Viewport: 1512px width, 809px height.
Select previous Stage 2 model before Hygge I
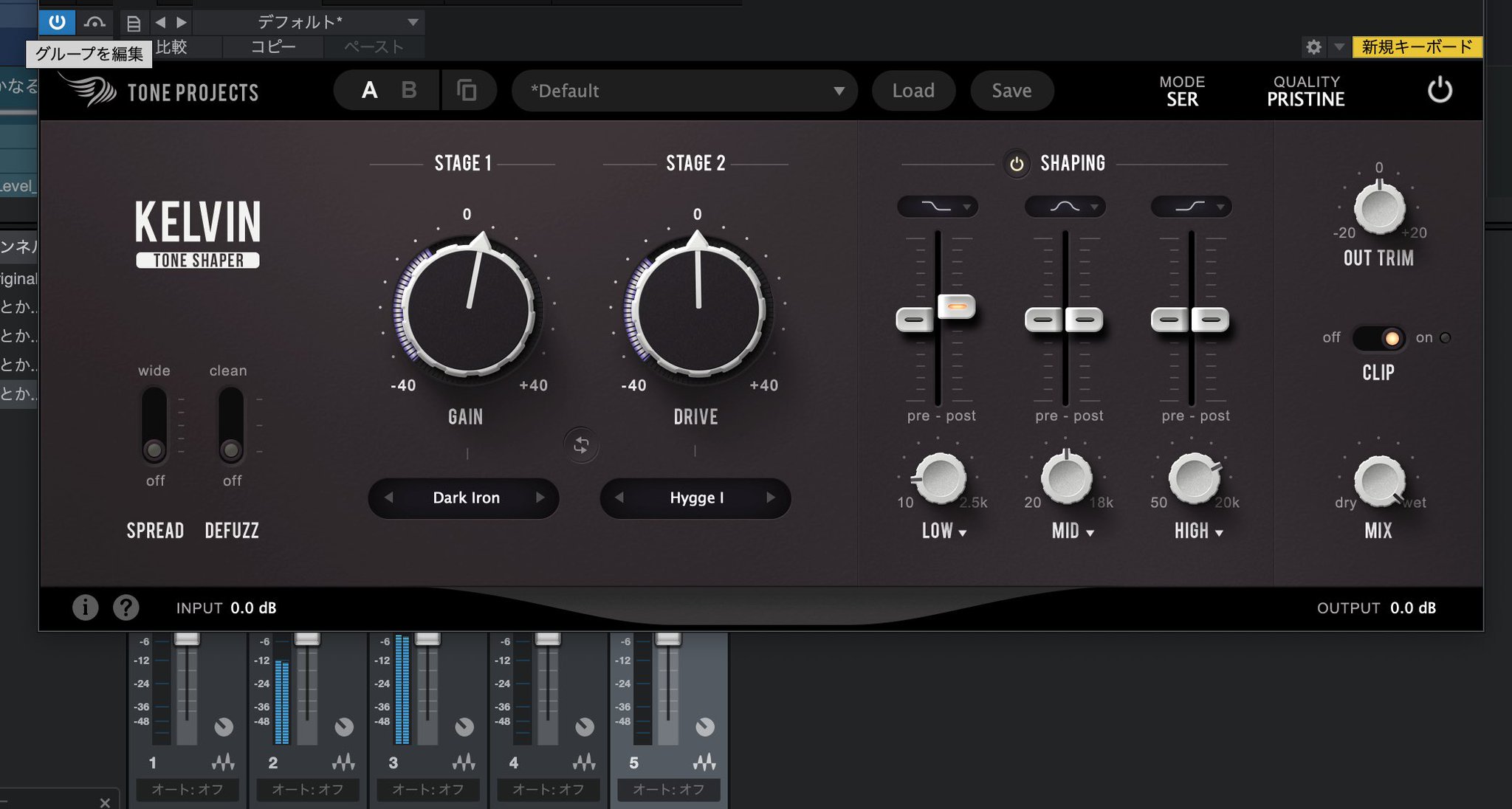tap(619, 498)
